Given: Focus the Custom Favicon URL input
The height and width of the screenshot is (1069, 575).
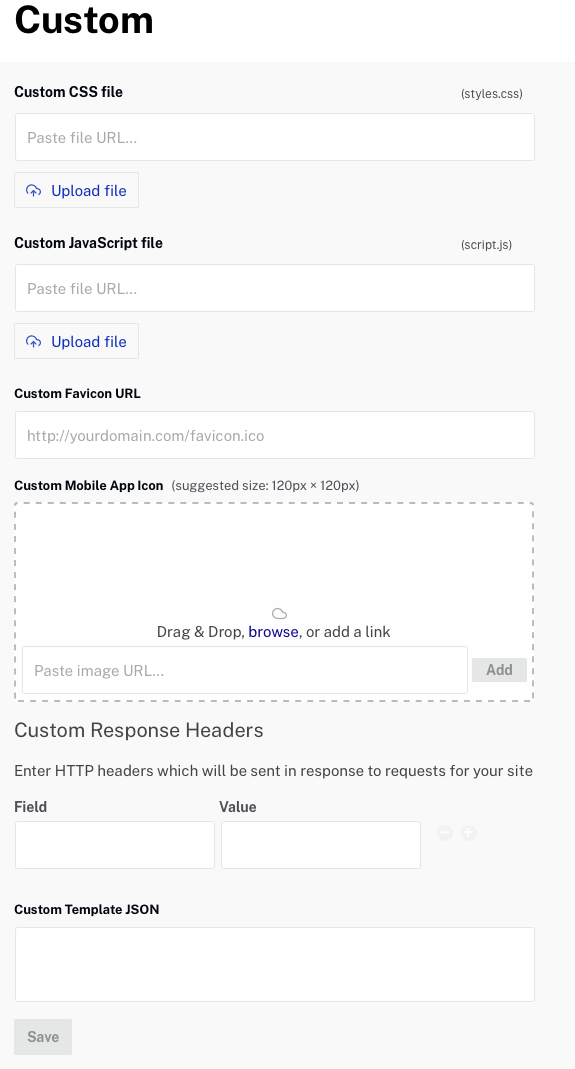Looking at the screenshot, I should (275, 435).
